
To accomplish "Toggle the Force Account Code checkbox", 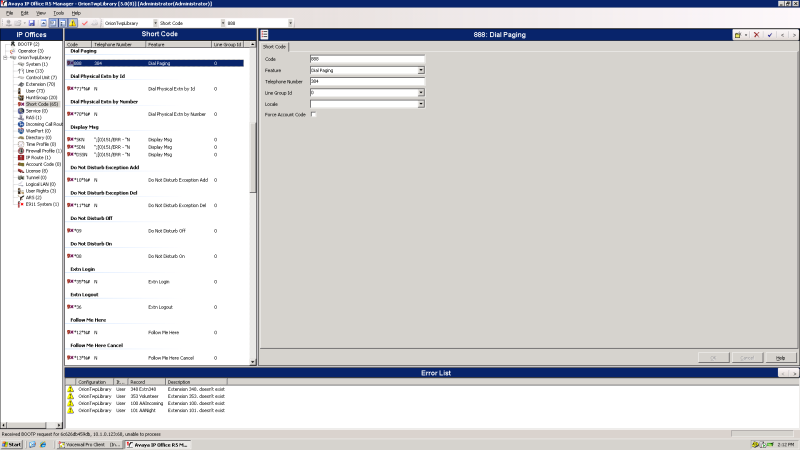I will tap(313, 115).
